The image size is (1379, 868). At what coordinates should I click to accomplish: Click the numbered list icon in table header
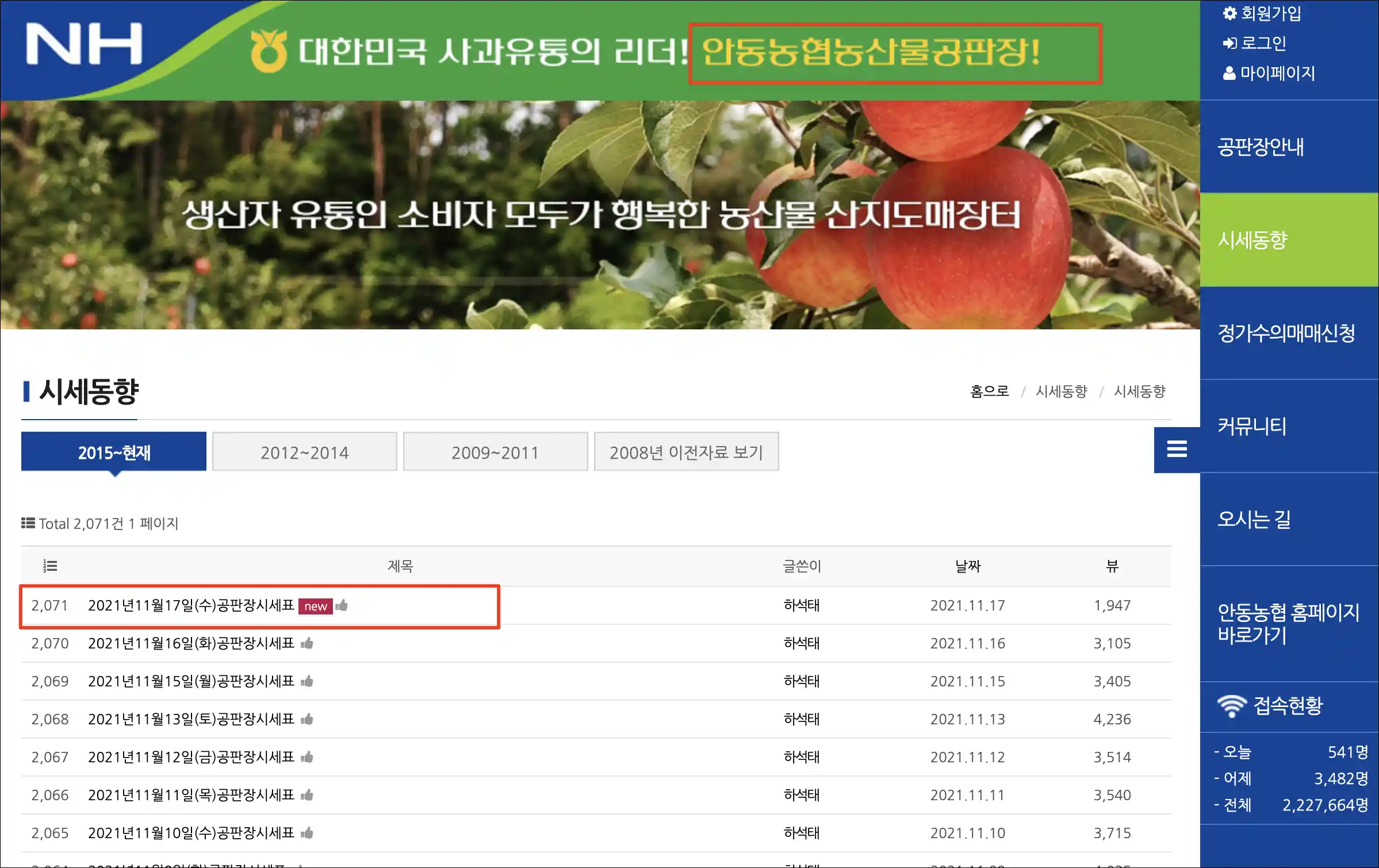(50, 566)
